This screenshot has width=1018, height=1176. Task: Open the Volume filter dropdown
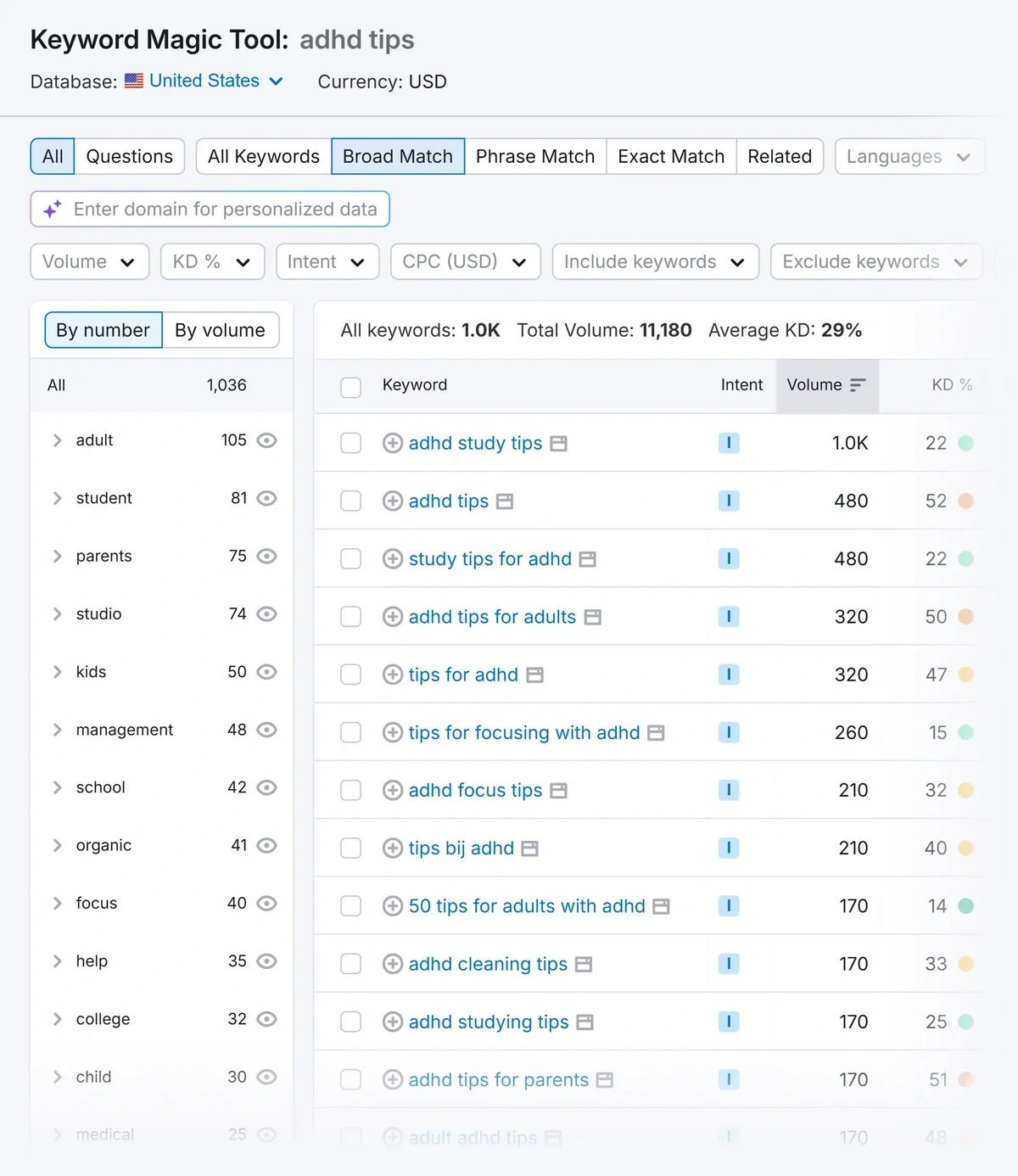tap(89, 261)
